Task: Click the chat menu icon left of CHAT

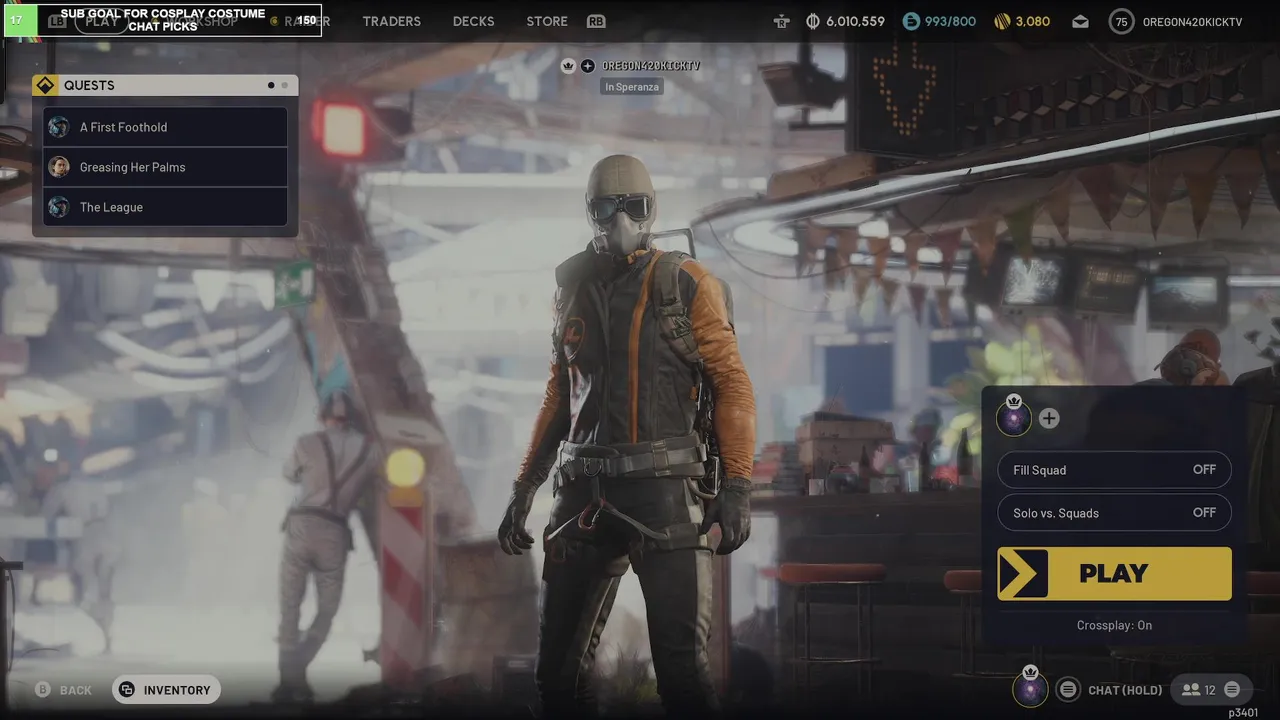Action: point(1069,690)
